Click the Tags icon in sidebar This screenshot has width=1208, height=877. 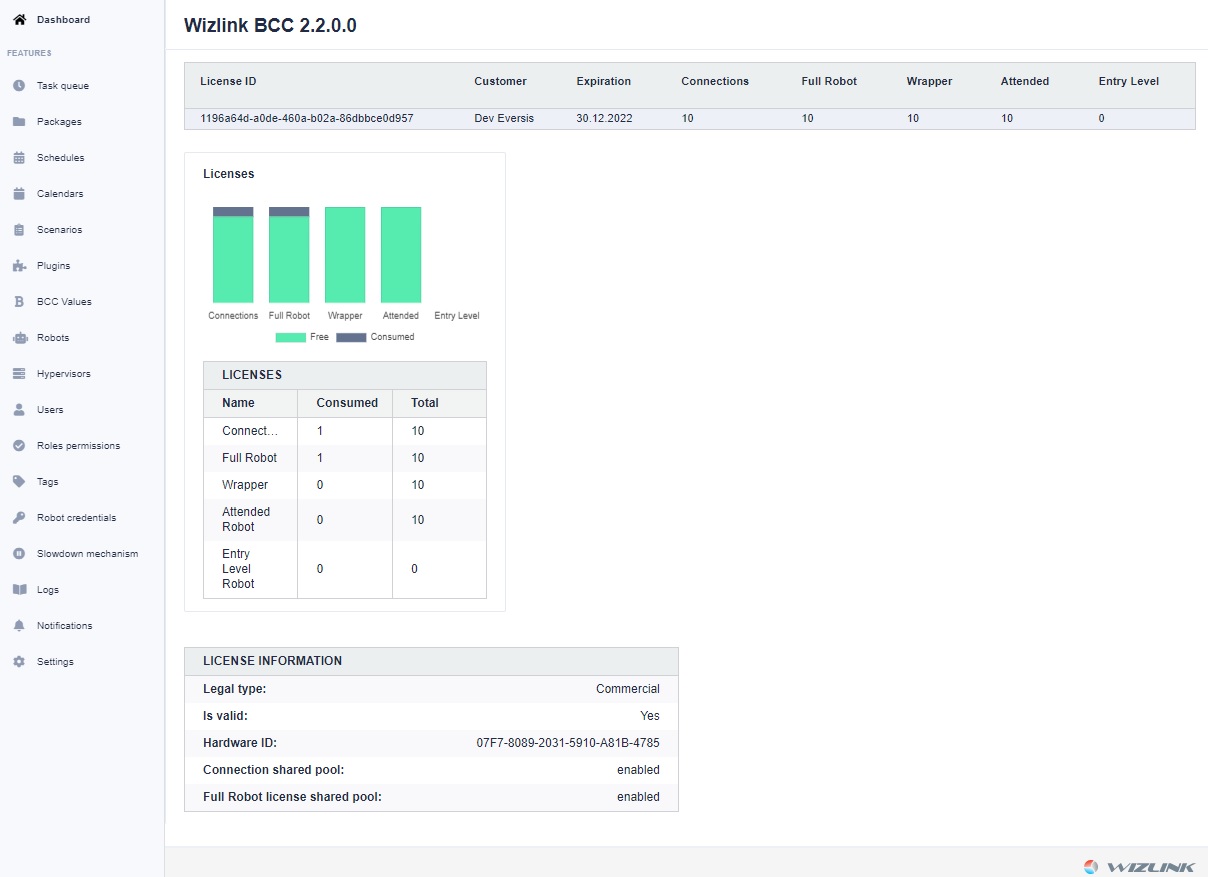coord(19,482)
